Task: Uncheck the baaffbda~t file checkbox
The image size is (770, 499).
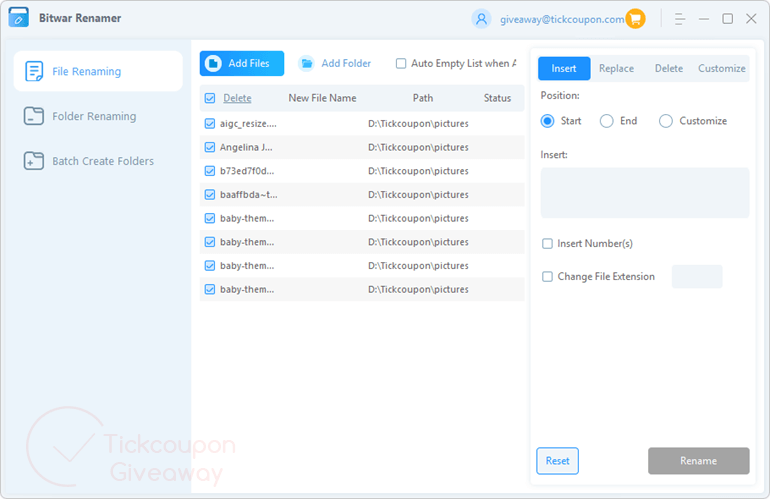Action: point(210,194)
